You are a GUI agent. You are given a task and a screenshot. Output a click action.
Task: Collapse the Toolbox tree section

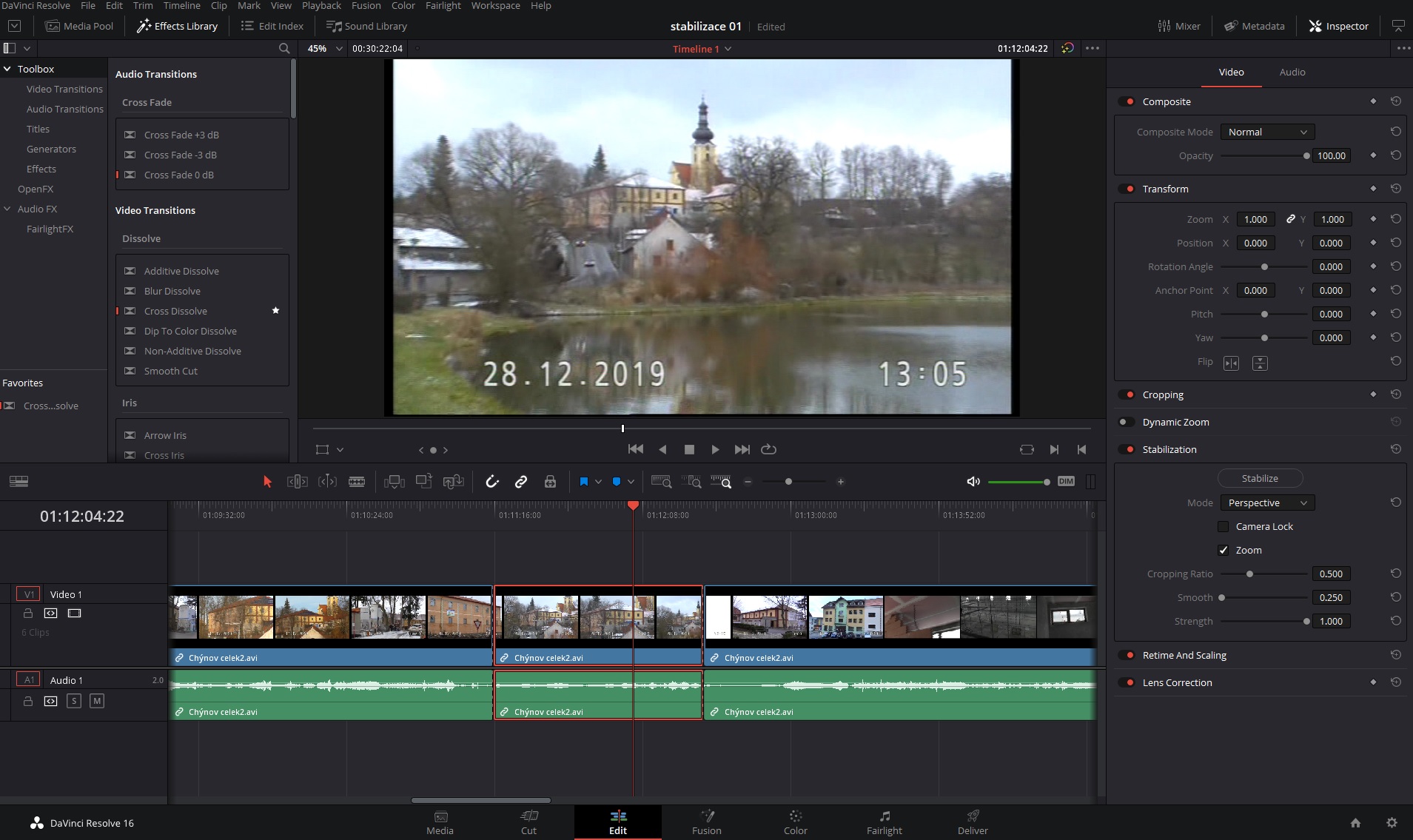pos(7,69)
